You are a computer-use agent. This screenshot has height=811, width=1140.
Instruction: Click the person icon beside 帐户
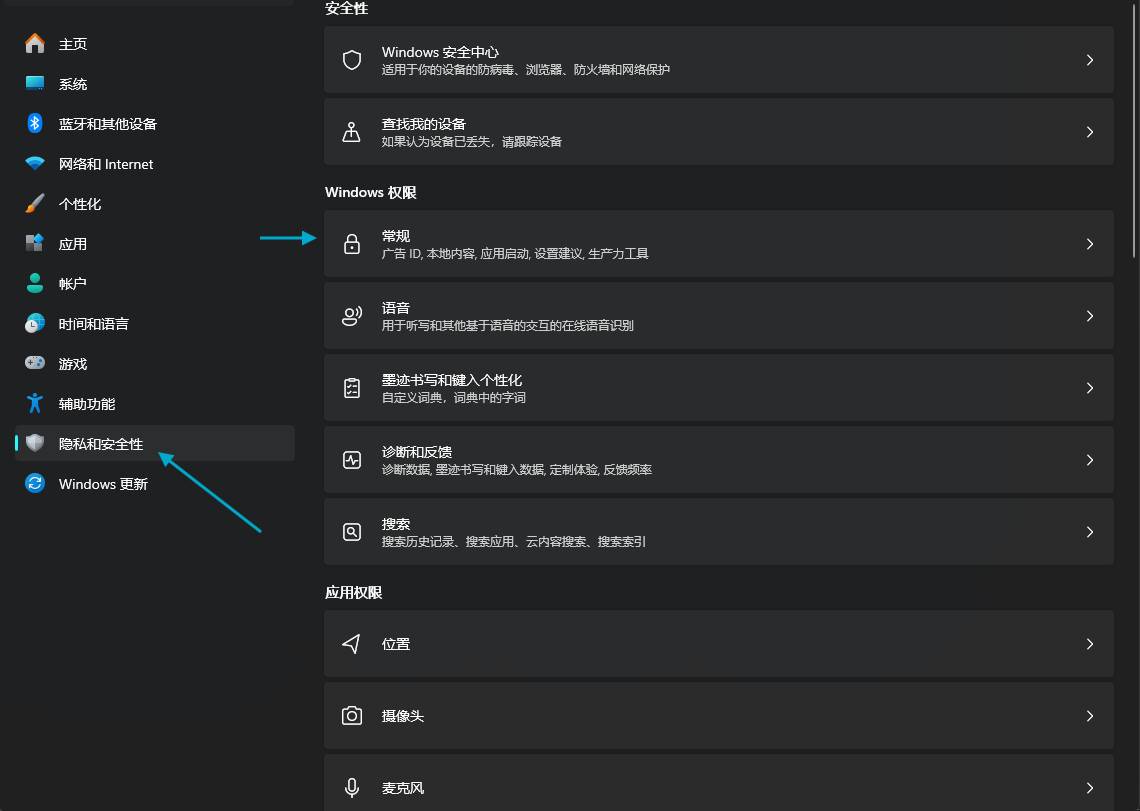pos(35,284)
